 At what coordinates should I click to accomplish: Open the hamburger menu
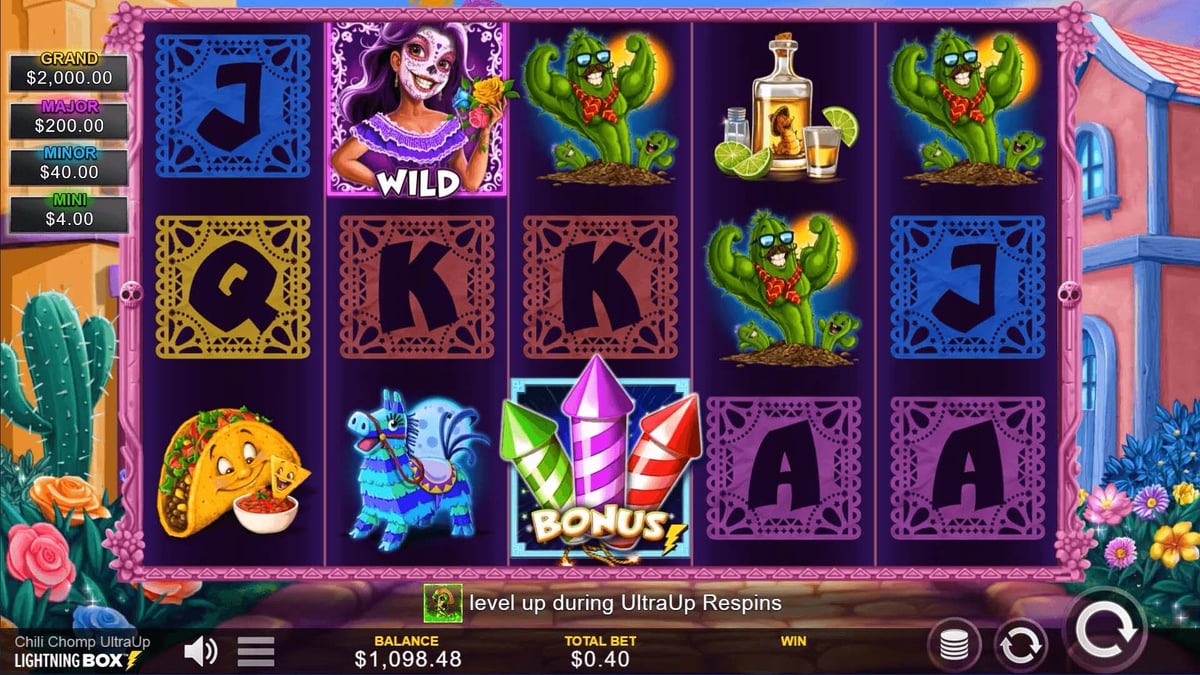coord(256,652)
